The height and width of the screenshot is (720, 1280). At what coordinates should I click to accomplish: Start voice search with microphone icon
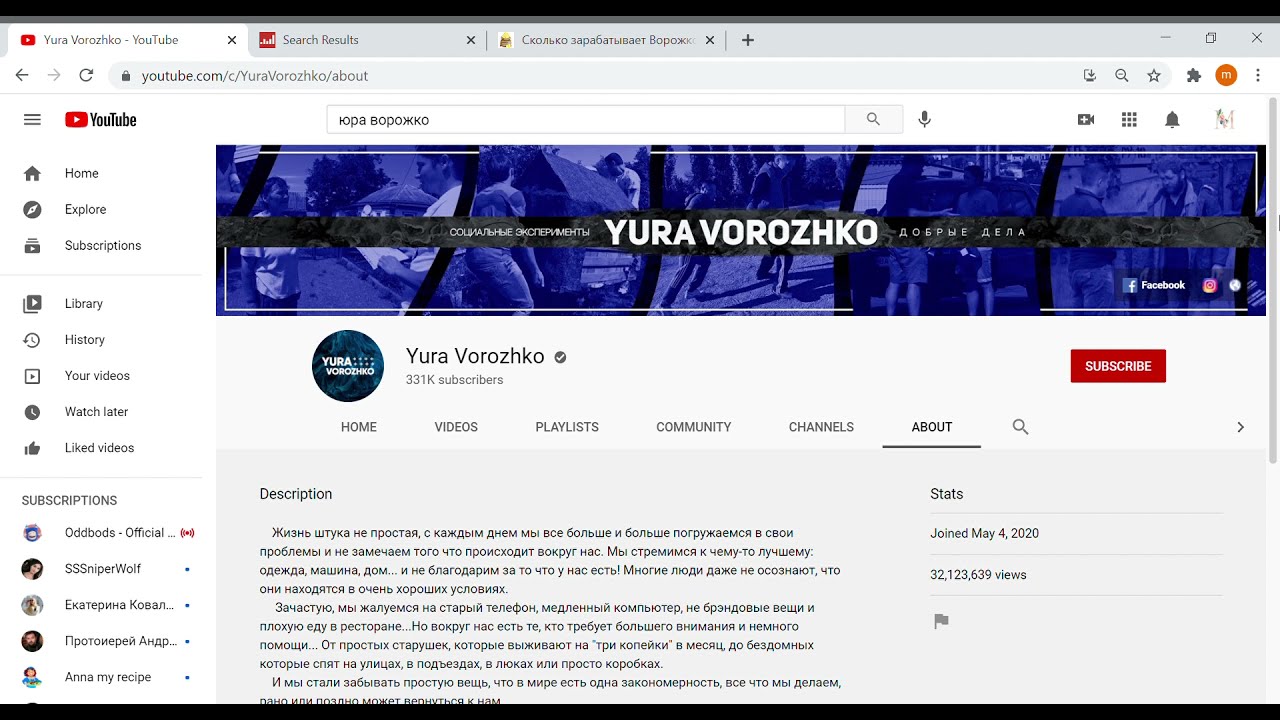click(x=925, y=119)
